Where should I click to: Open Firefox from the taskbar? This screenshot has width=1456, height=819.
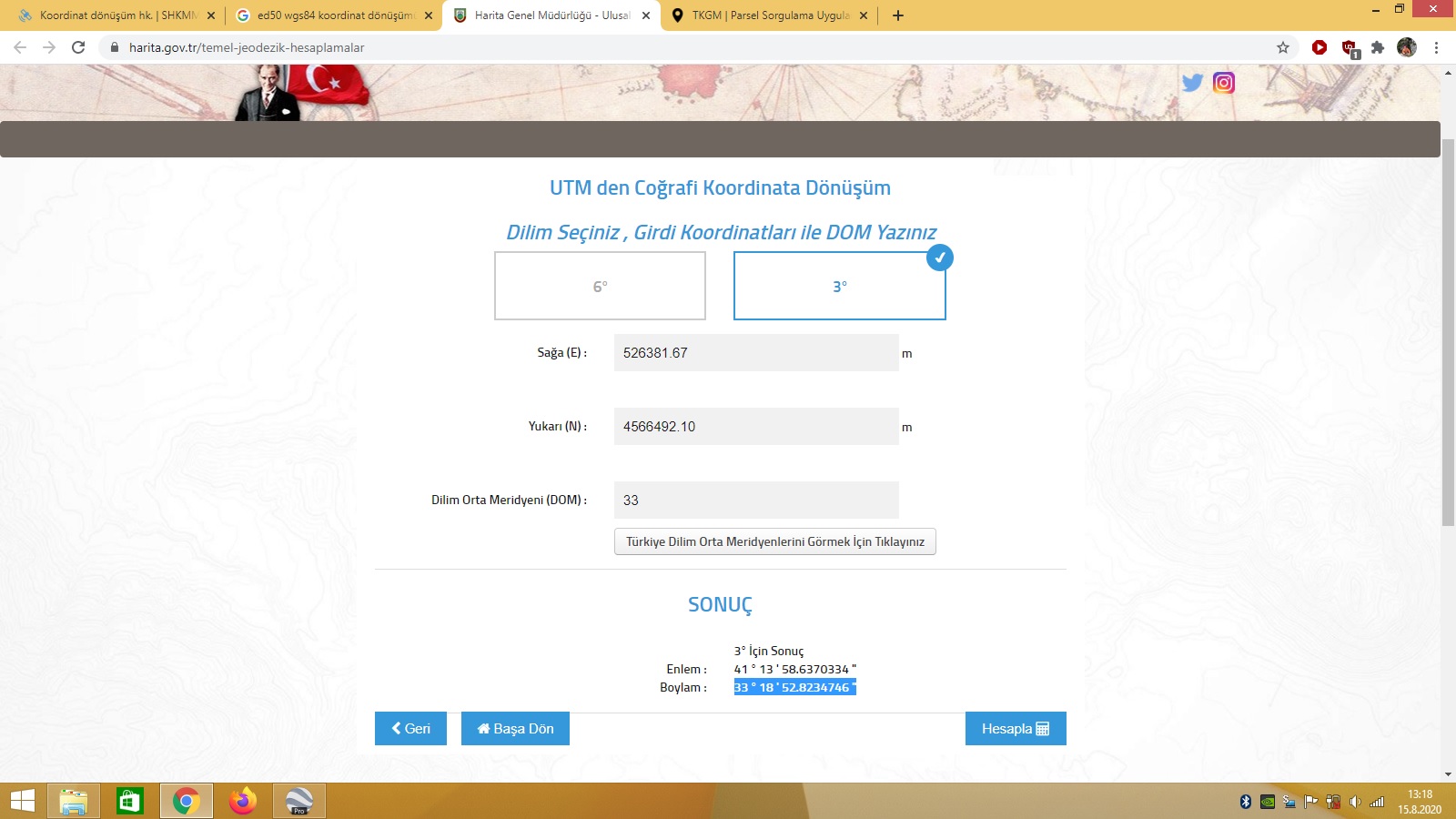(242, 801)
